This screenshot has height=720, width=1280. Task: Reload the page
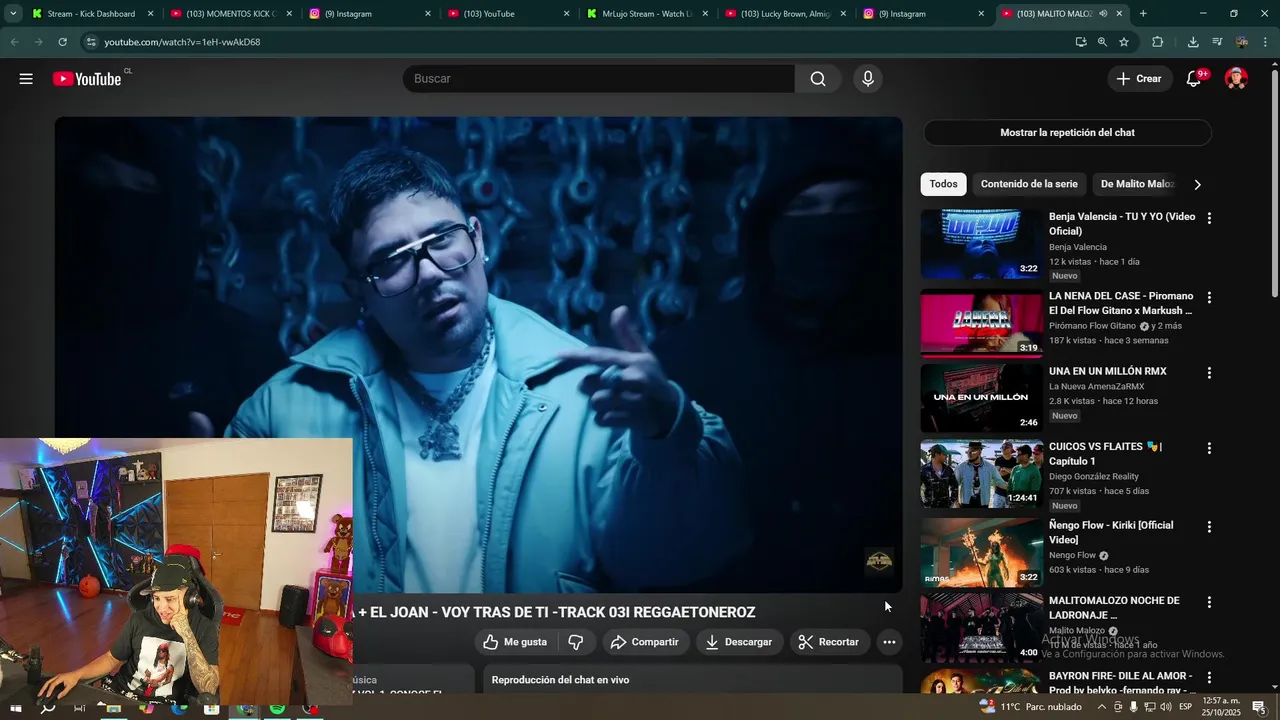62,42
